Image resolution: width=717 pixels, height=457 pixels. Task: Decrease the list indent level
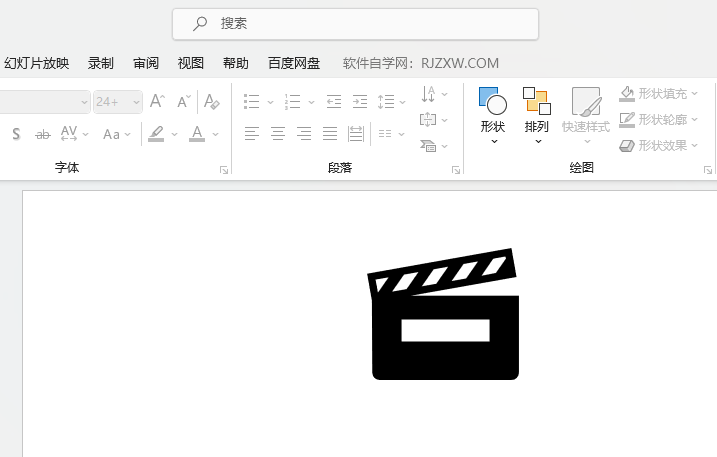334,102
